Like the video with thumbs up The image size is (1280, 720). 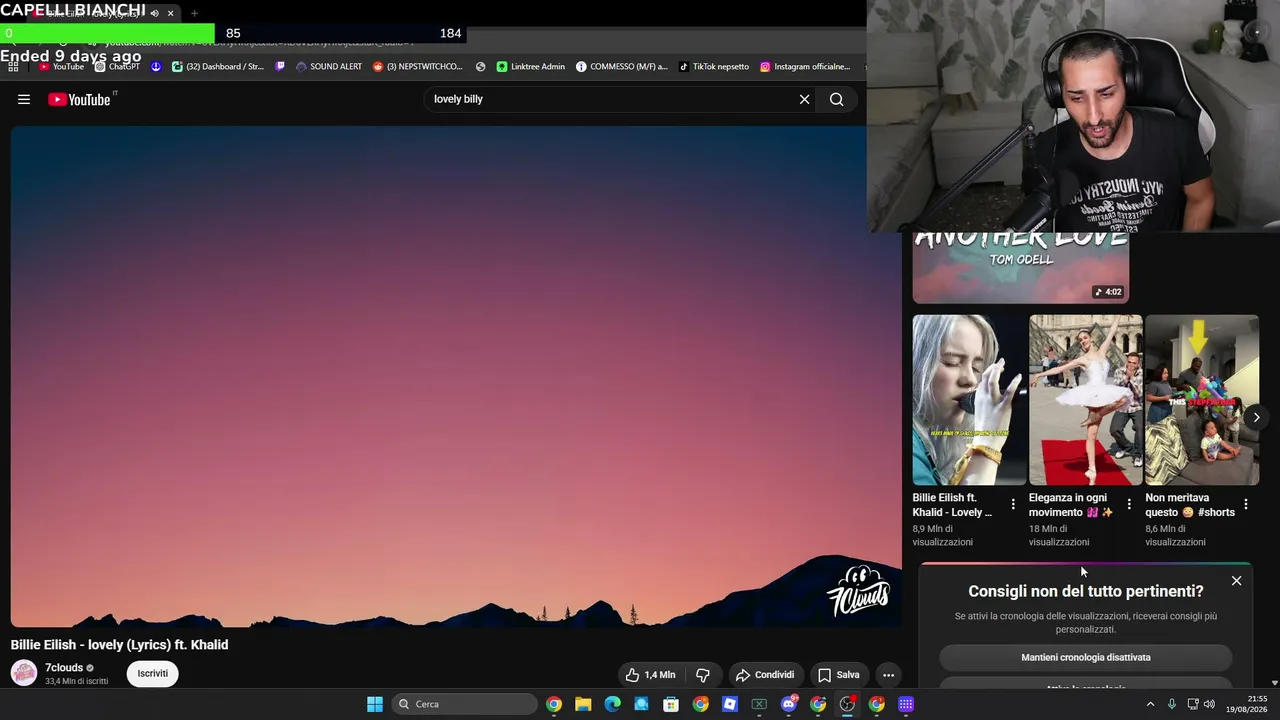pyautogui.click(x=650, y=675)
